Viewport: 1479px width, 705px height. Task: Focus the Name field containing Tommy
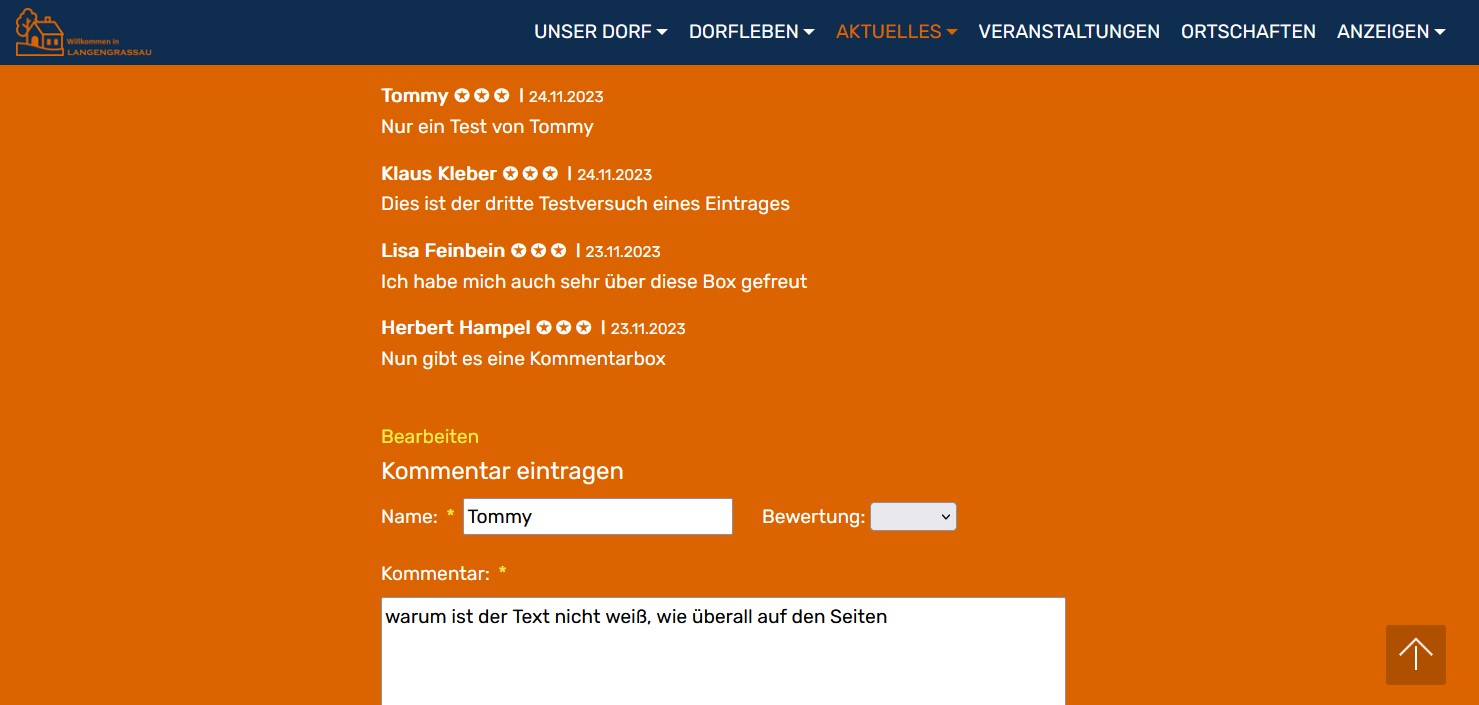598,517
